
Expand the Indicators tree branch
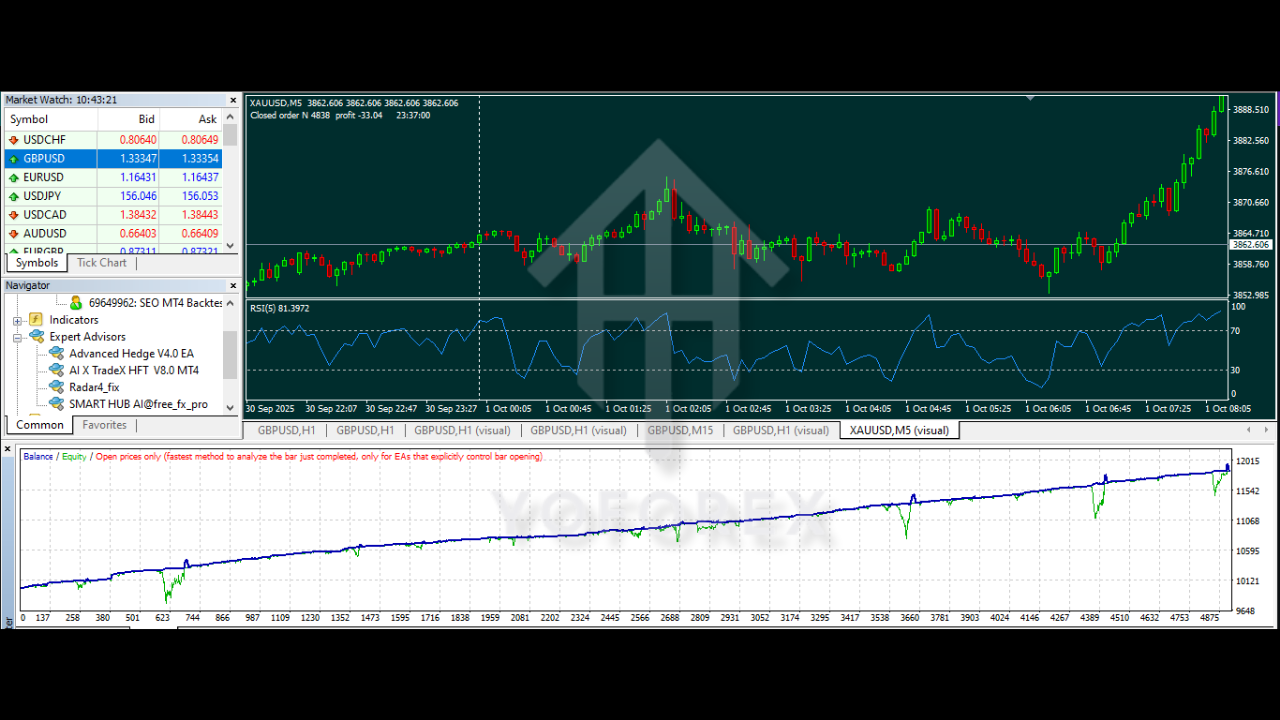(x=17, y=319)
